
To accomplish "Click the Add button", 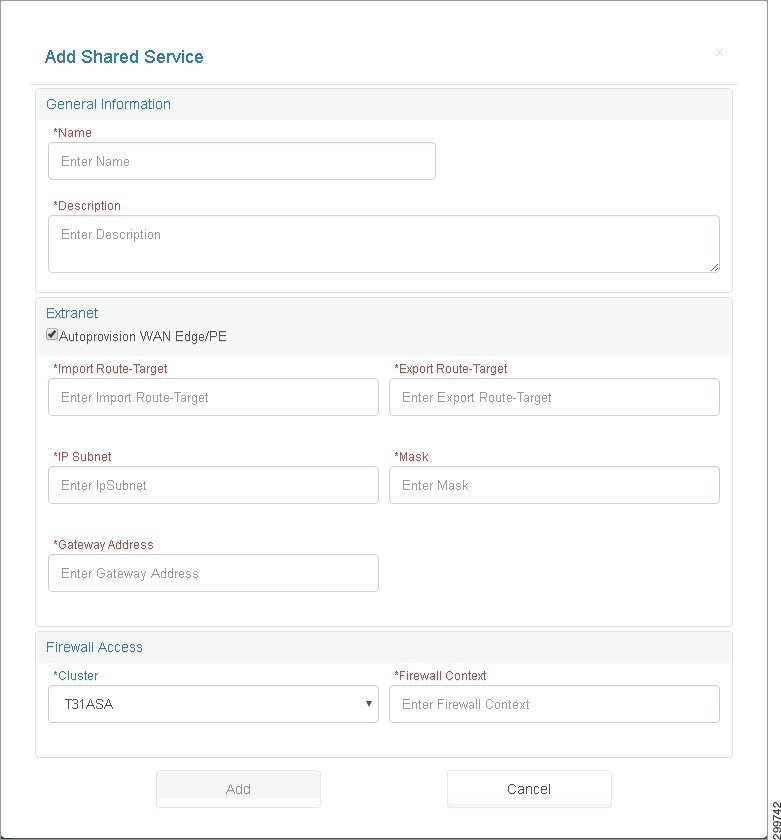I will click(238, 789).
